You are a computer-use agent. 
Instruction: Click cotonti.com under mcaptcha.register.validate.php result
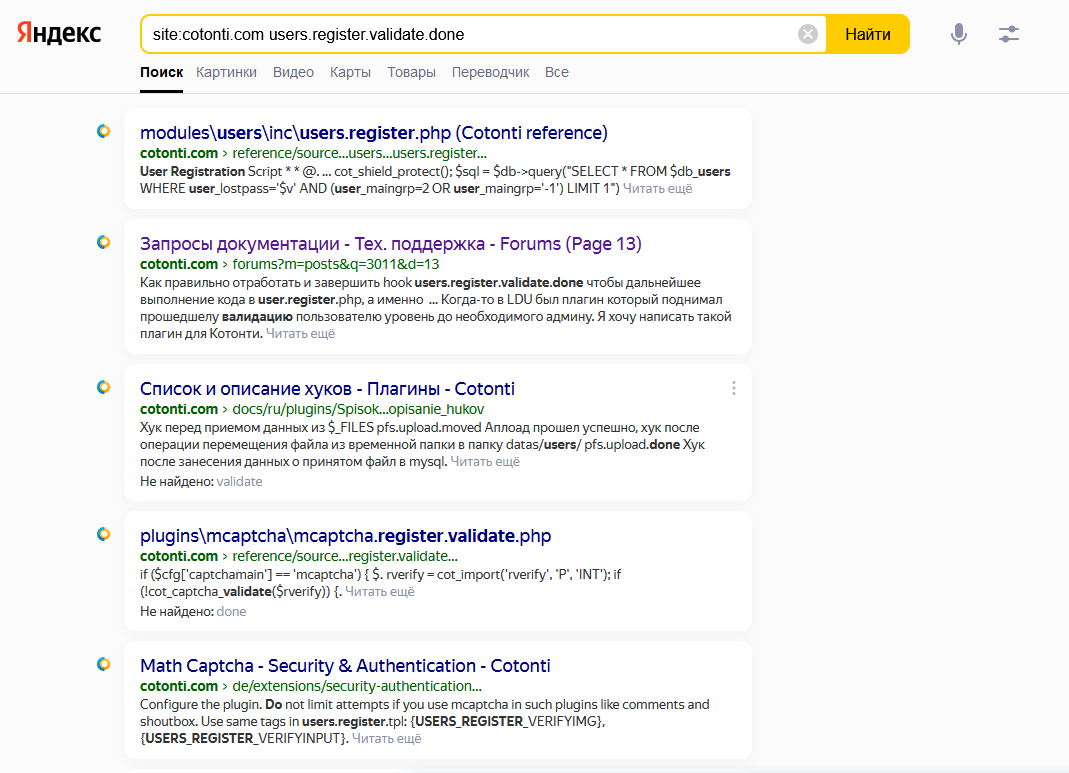click(x=179, y=556)
